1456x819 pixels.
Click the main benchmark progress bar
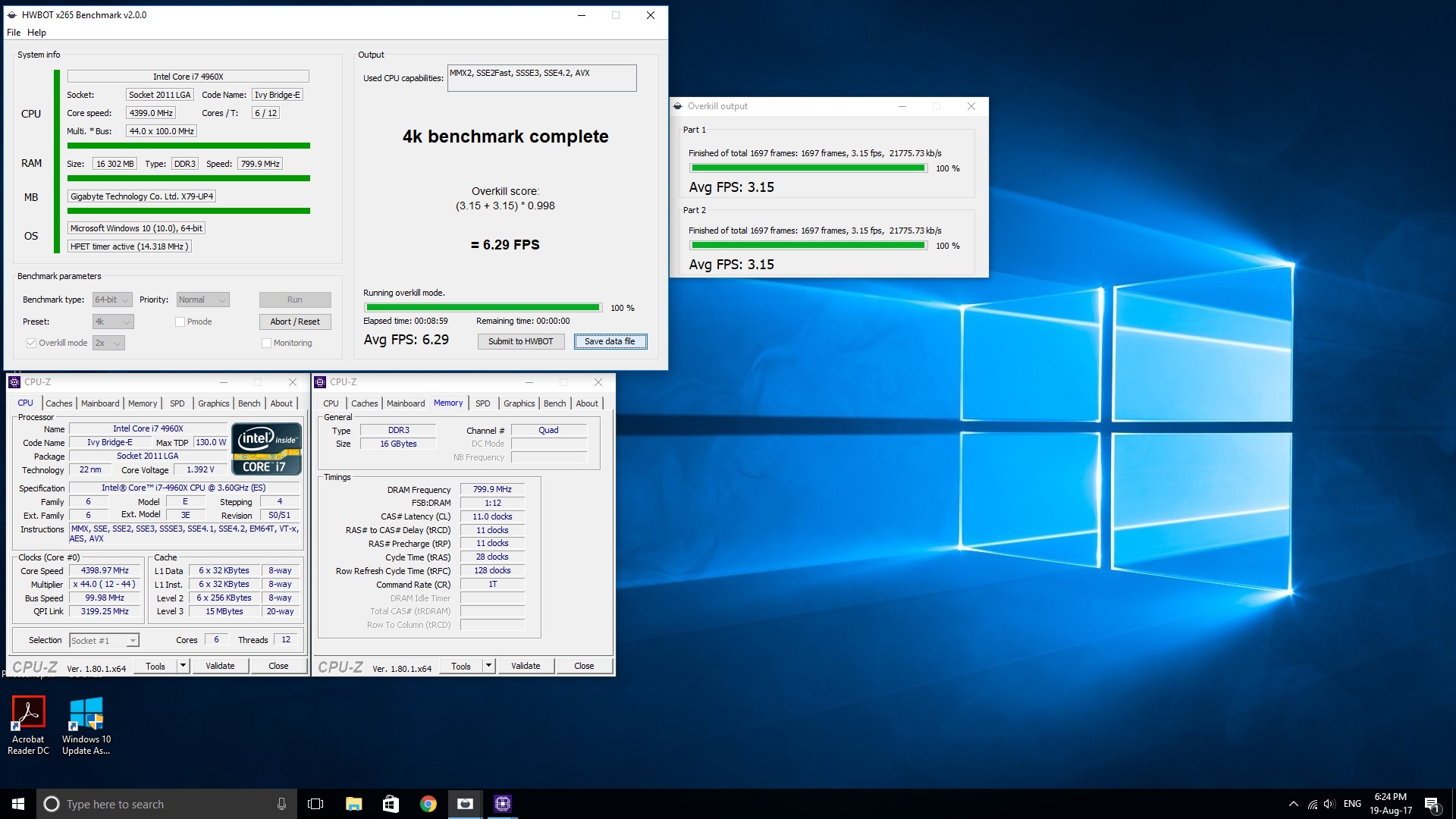[x=483, y=308]
